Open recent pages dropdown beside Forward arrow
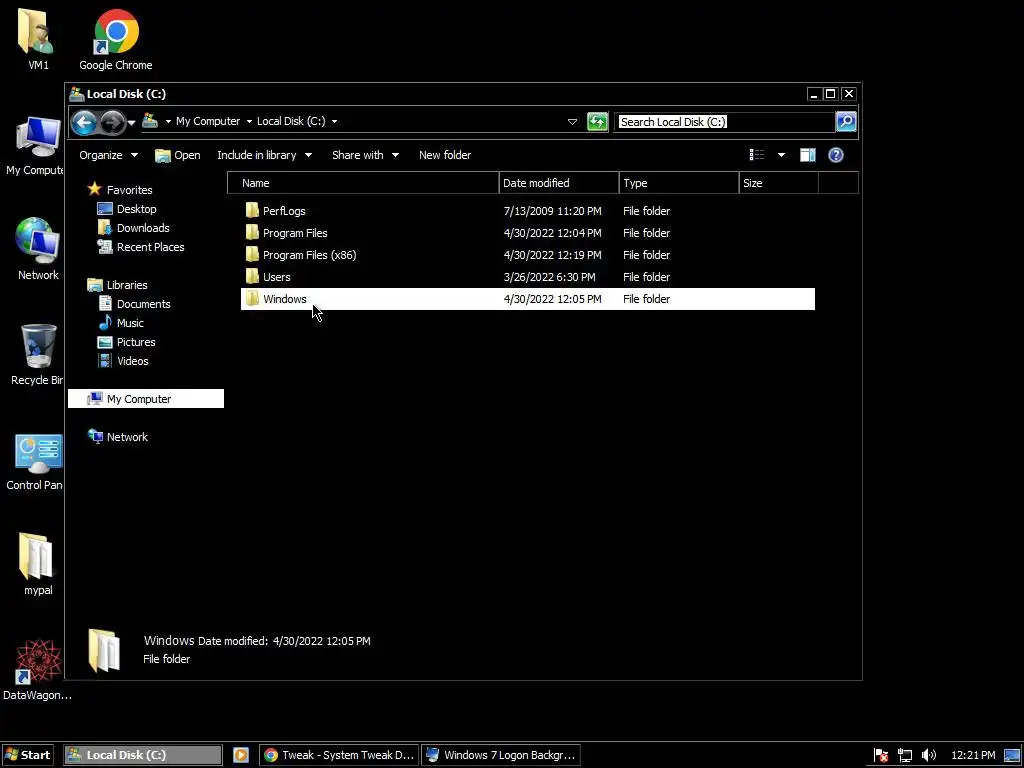 [x=131, y=122]
